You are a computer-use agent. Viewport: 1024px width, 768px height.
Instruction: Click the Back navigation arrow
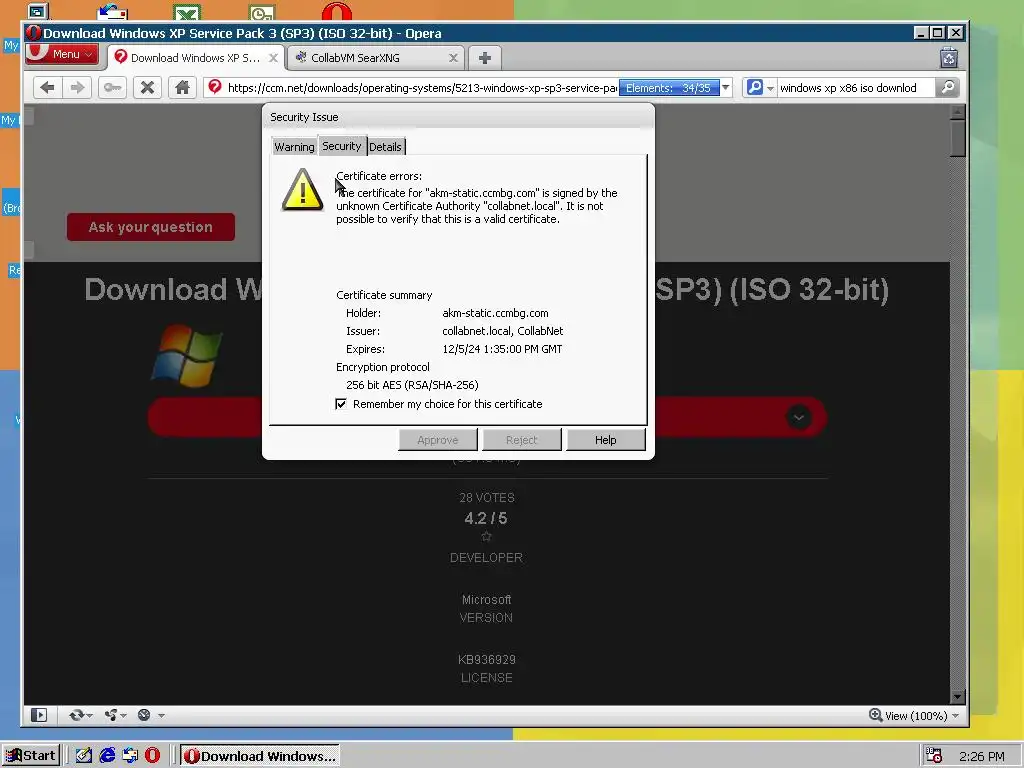47,88
